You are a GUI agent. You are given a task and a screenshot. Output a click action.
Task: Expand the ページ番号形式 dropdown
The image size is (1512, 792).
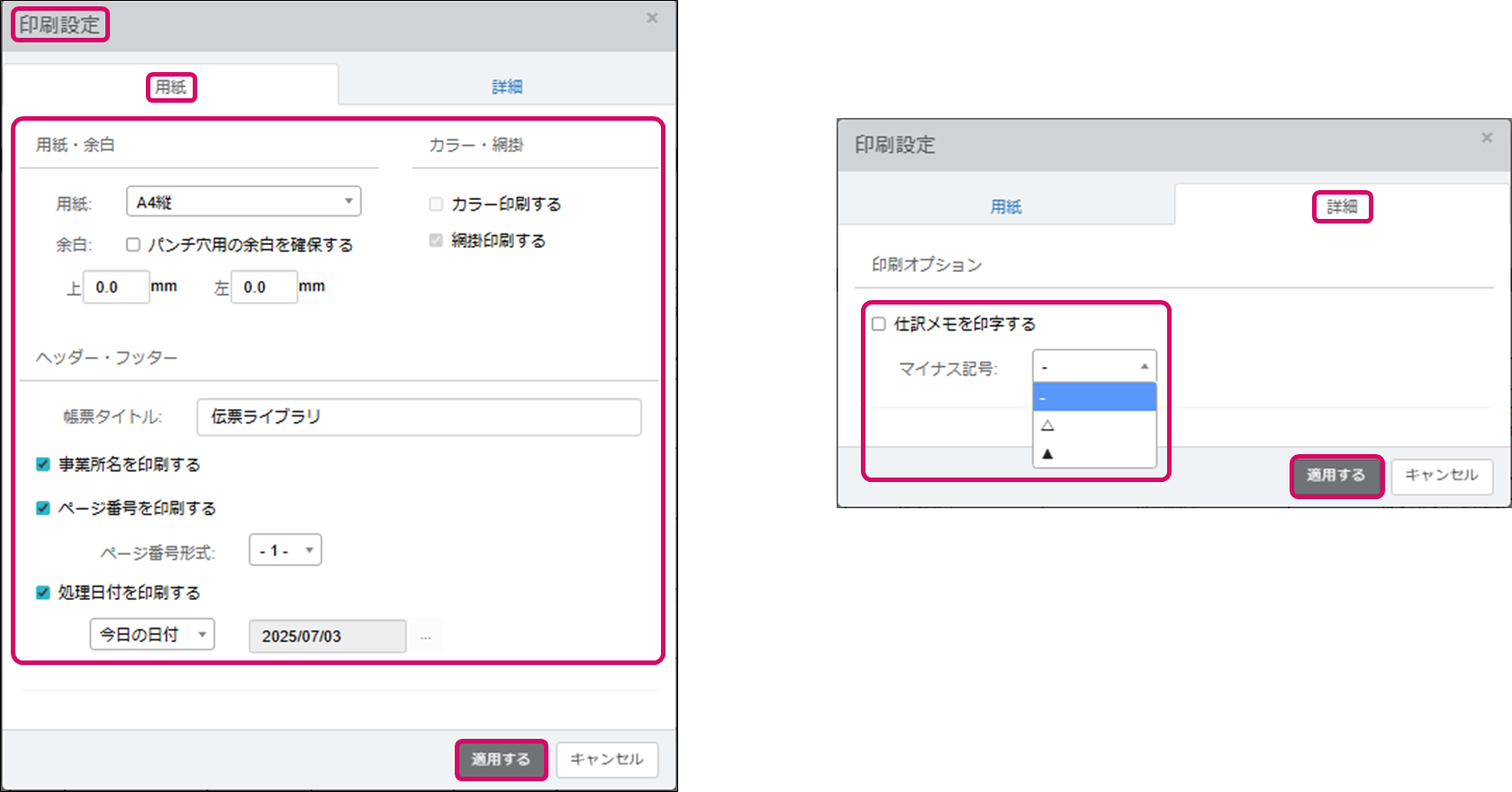285,551
